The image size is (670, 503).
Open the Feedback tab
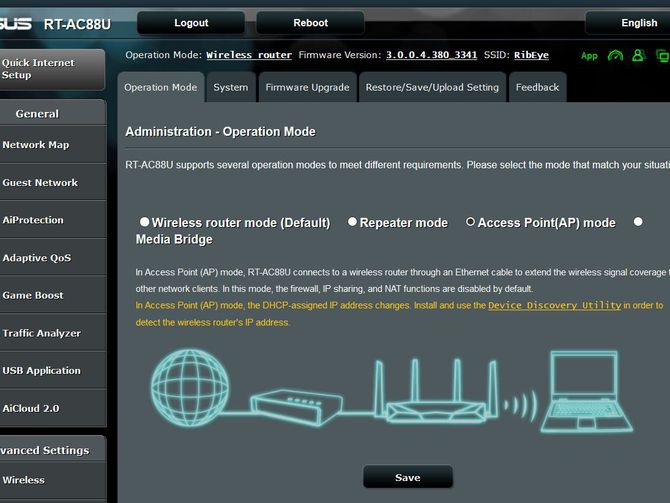coord(537,87)
